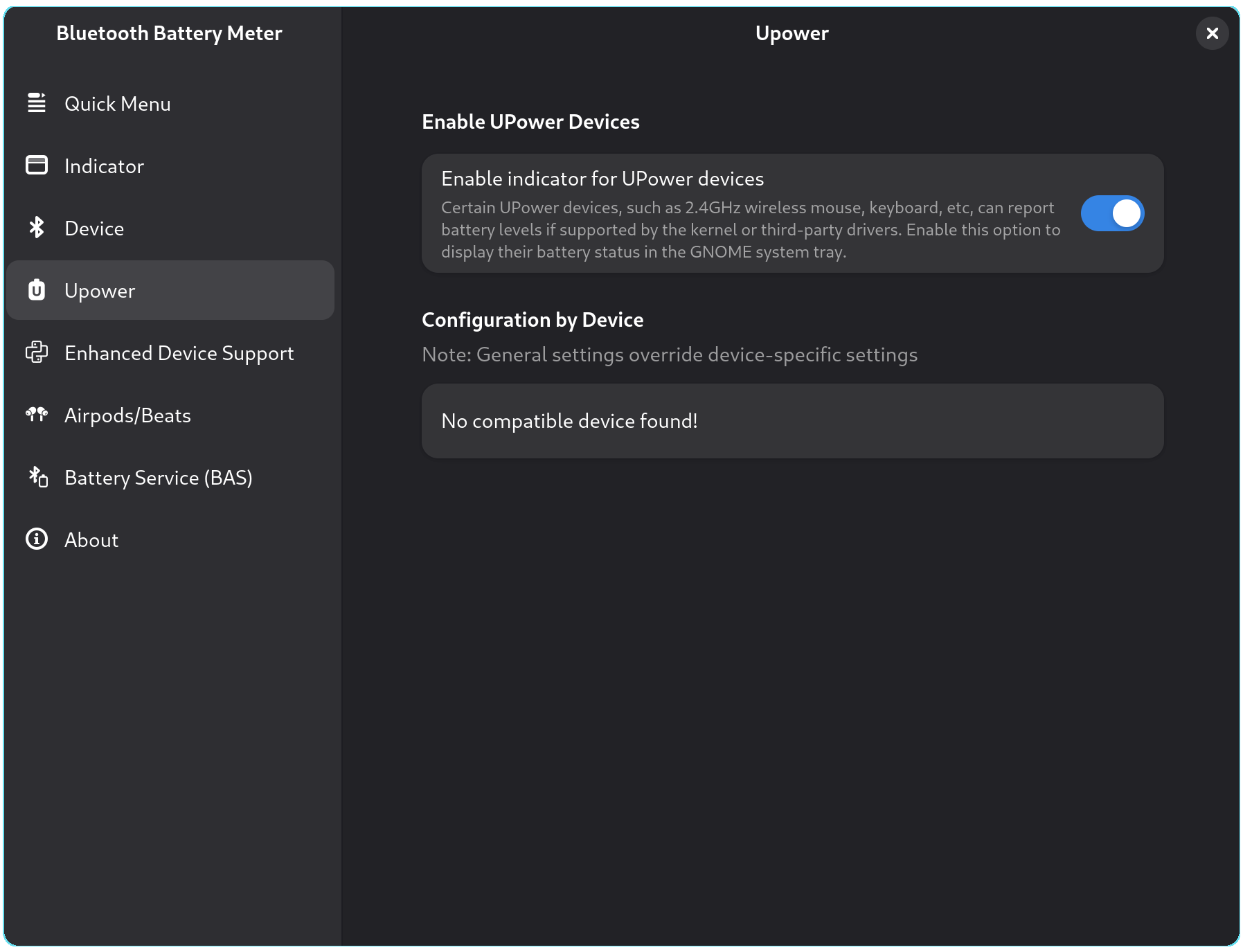Image resolution: width=1243 pixels, height=952 pixels.
Task: Switch to the Indicator page
Action: pos(170,165)
